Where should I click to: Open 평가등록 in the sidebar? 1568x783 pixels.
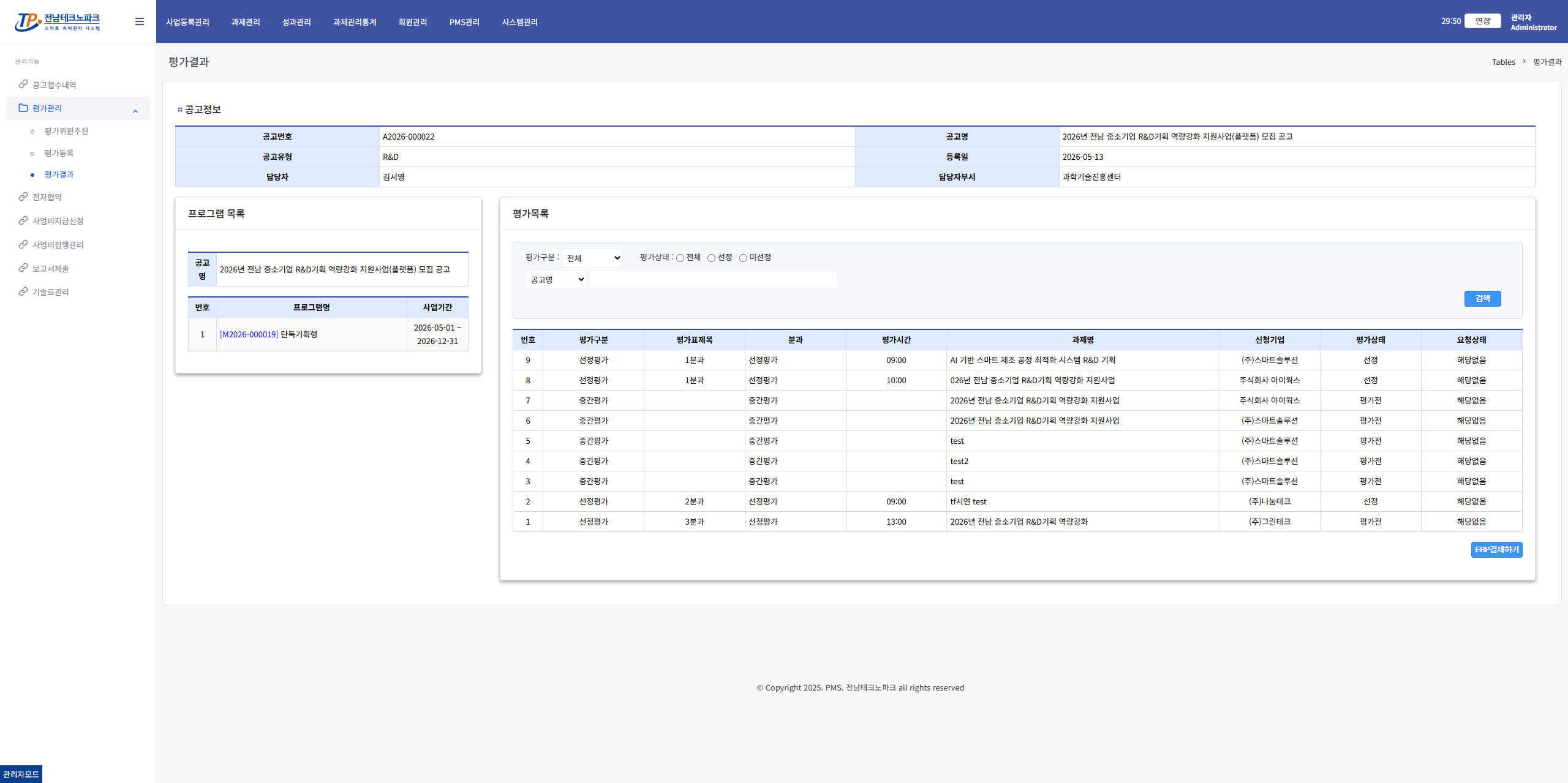[x=59, y=153]
